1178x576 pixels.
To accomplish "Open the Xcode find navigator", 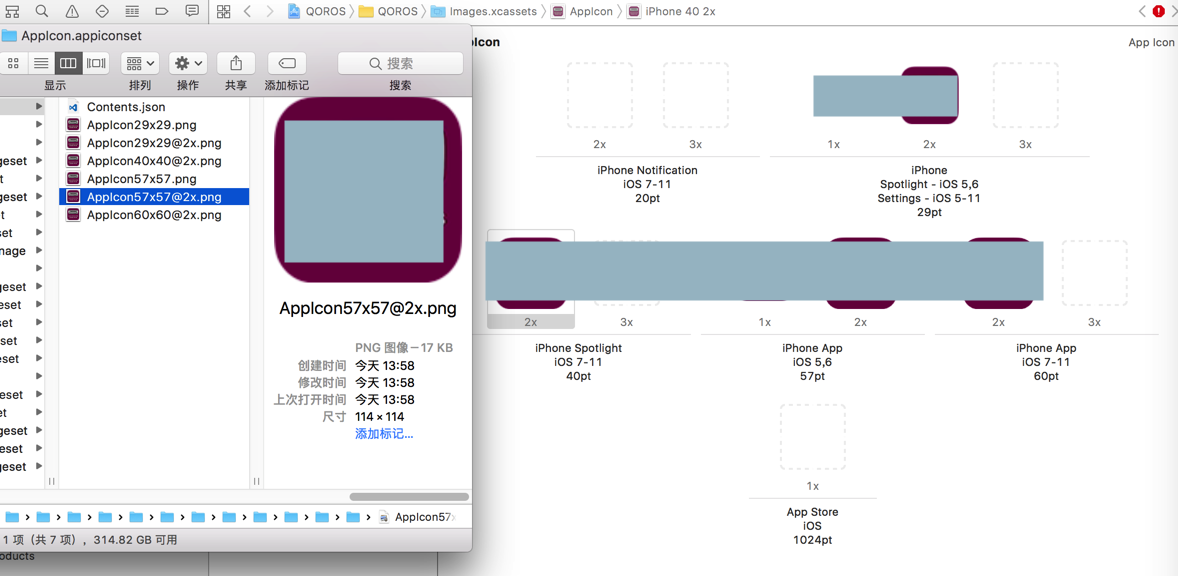I will click(42, 11).
